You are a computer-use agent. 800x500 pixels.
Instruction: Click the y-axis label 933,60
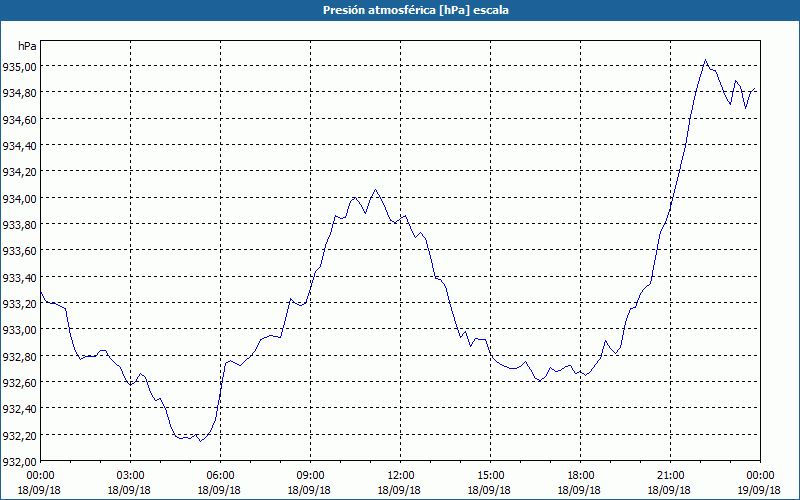pyautogui.click(x=19, y=251)
